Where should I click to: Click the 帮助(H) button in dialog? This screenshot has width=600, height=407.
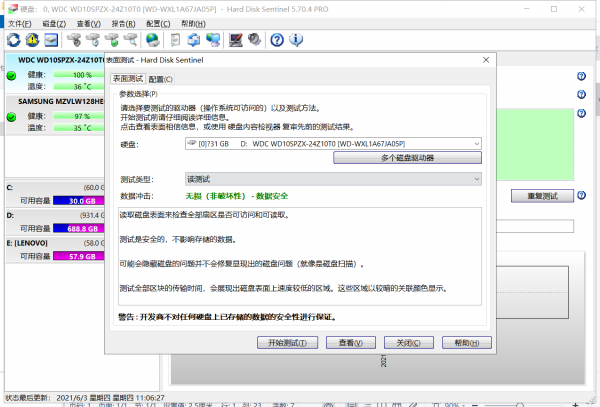point(466,343)
